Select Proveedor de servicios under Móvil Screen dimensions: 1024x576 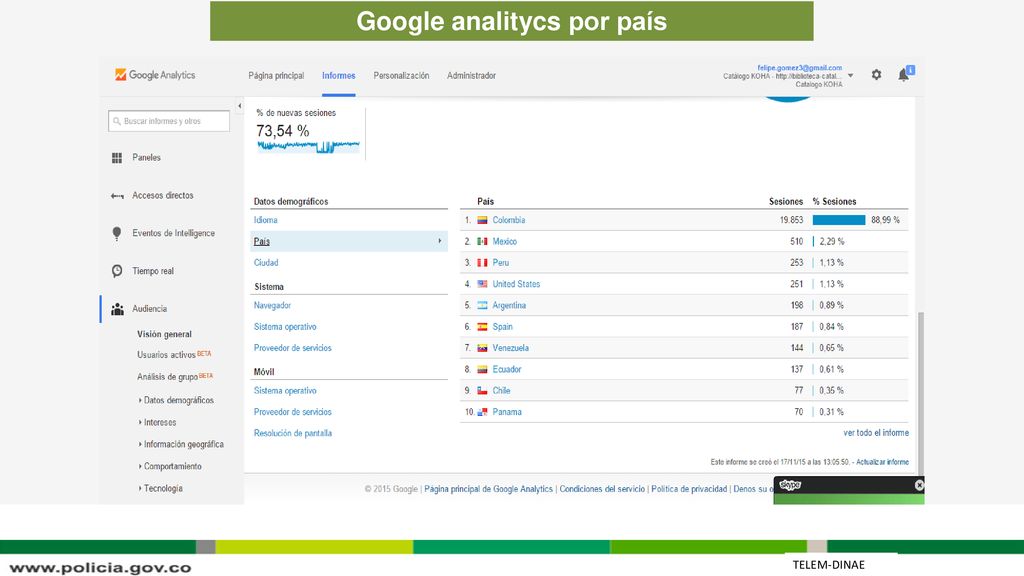293,412
